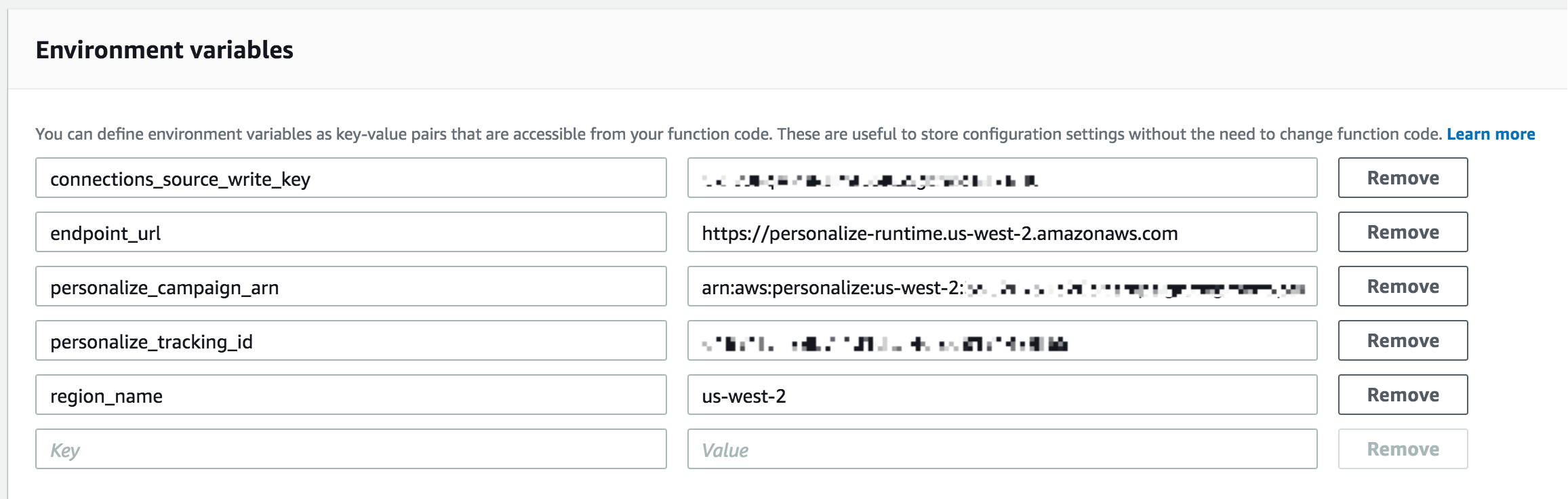Viewport: 1568px width, 499px height.
Task: Focus the personalize_campaign_arn key field
Action: [x=350, y=287]
